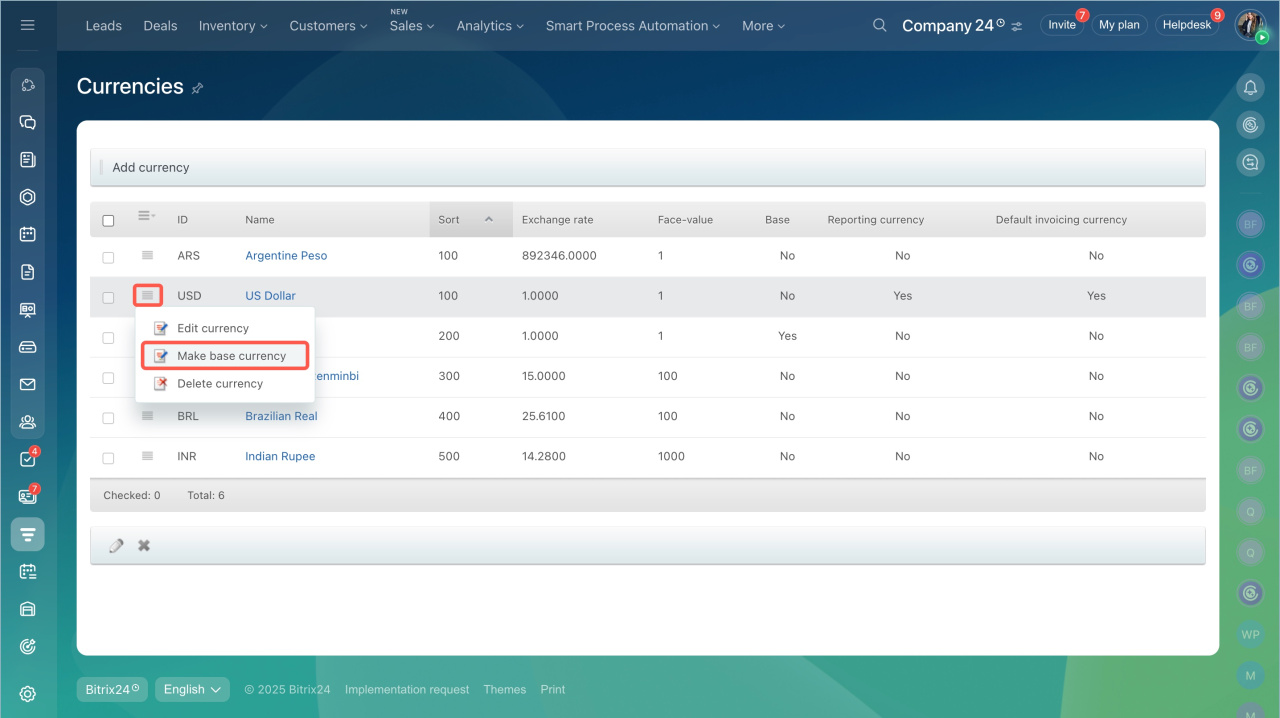
Task: Check the Indian Rupee row checkbox
Action: [x=108, y=457]
